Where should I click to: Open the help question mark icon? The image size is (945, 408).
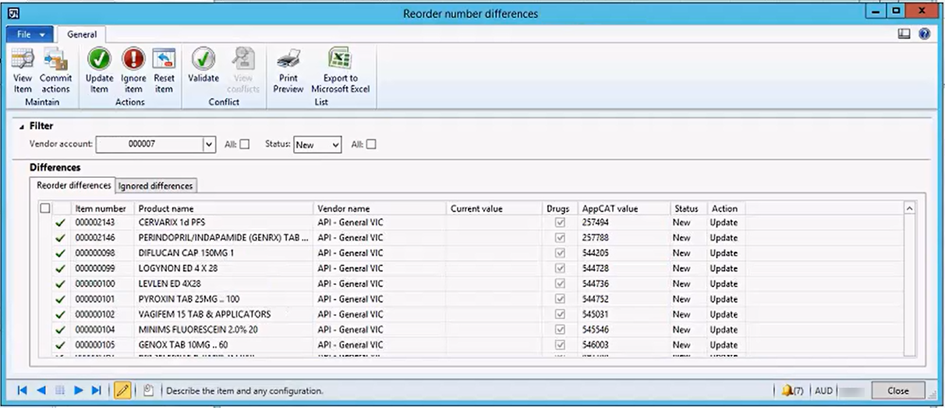tap(925, 34)
